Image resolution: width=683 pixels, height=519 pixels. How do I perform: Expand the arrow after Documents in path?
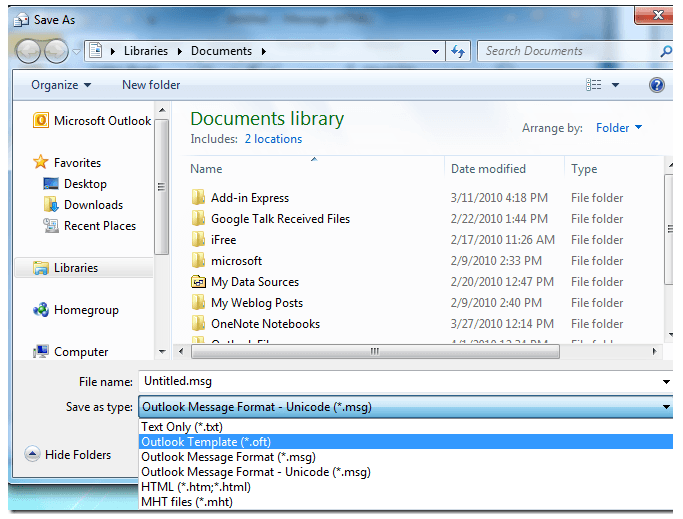coord(264,51)
